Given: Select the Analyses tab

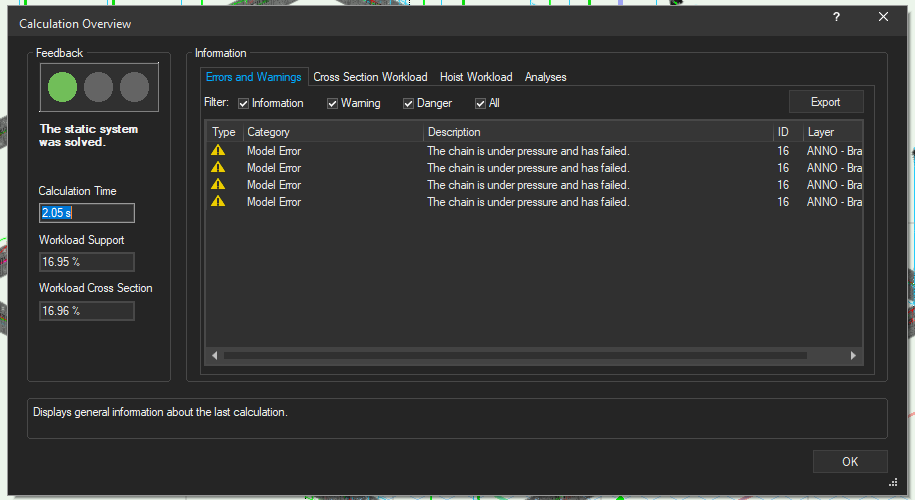Looking at the screenshot, I should pos(546,77).
